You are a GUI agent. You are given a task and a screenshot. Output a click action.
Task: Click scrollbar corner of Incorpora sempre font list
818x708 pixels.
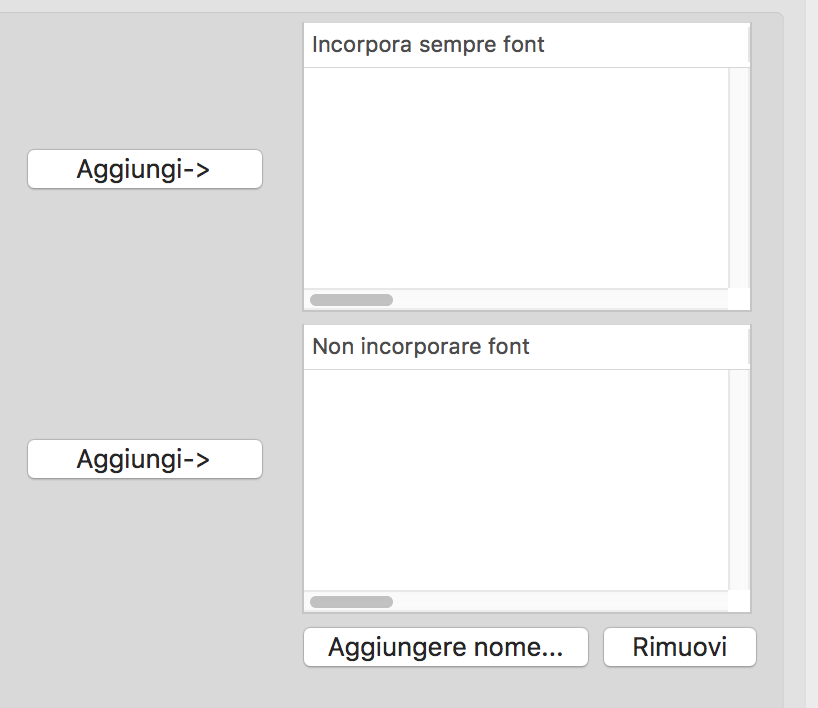(x=739, y=300)
